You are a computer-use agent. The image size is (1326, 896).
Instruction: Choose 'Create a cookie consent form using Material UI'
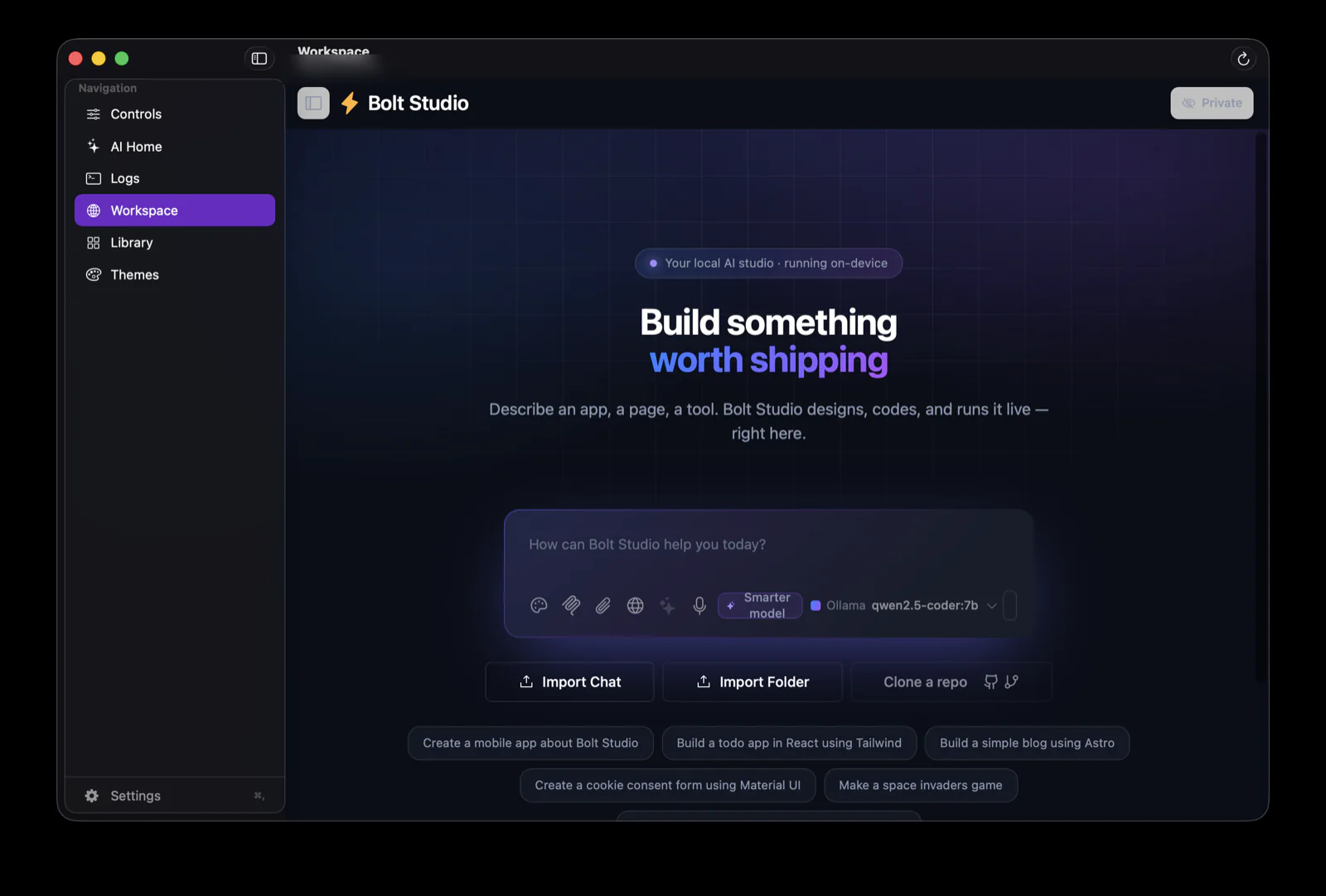pyautogui.click(x=668, y=786)
